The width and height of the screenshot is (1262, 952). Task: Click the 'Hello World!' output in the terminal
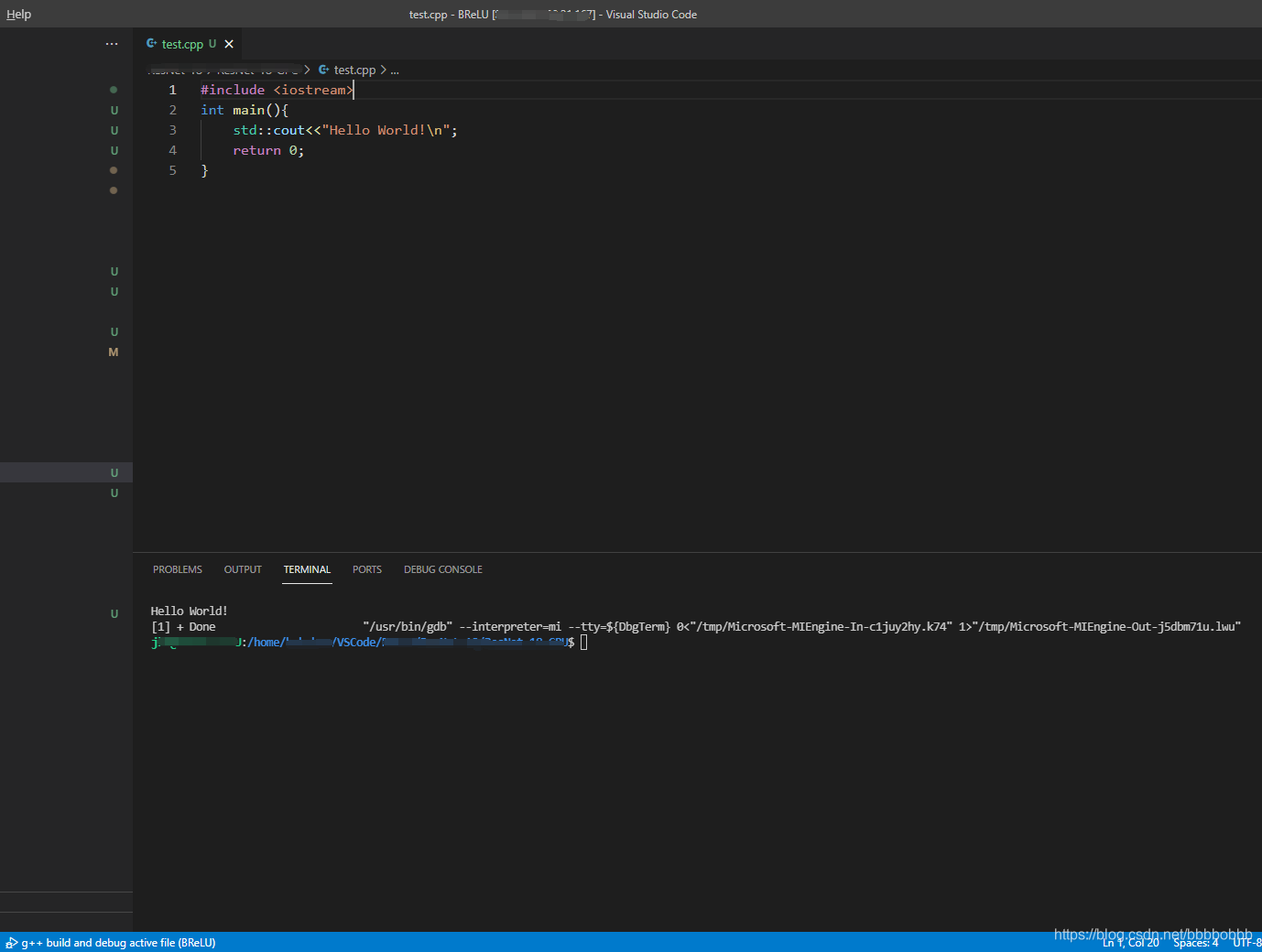click(x=189, y=611)
